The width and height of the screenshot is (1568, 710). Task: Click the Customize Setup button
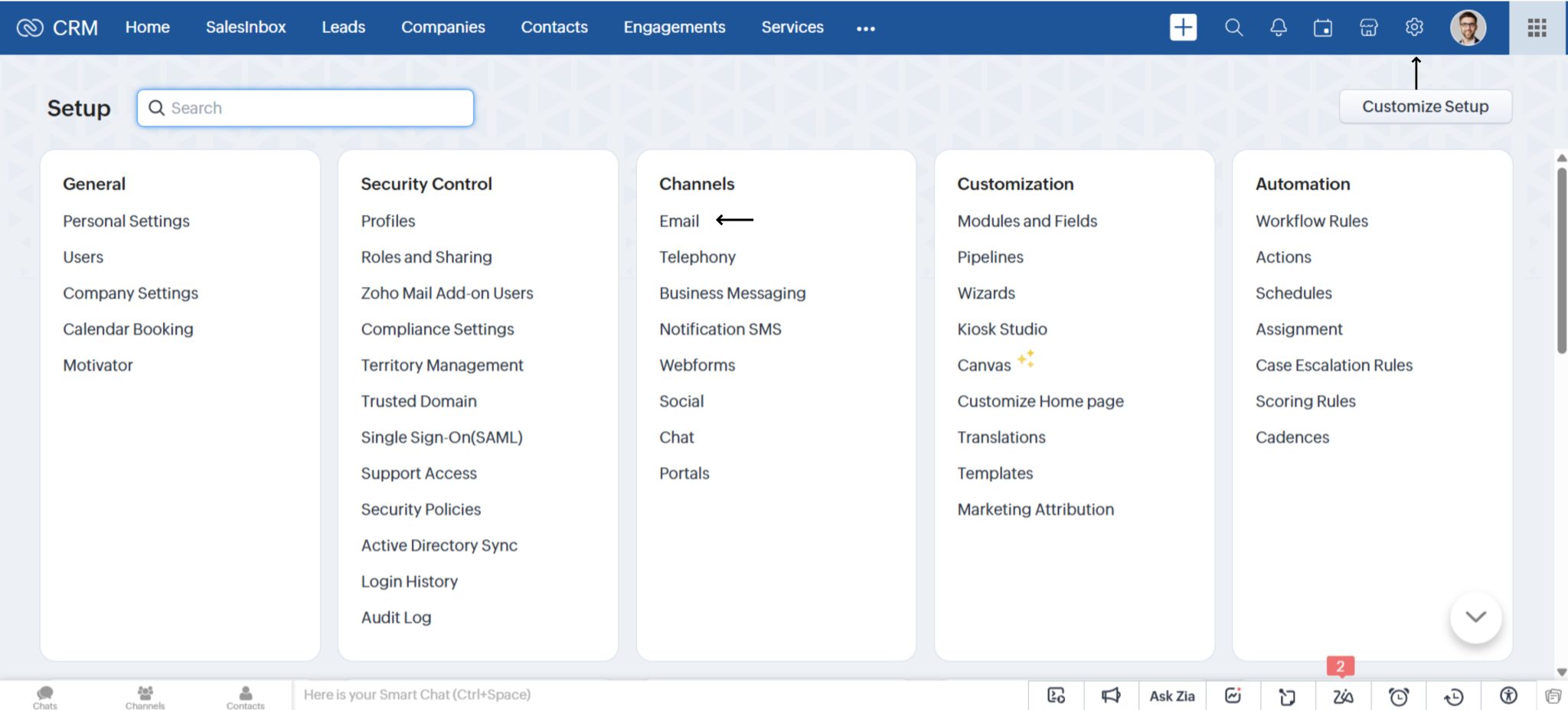coord(1425,106)
